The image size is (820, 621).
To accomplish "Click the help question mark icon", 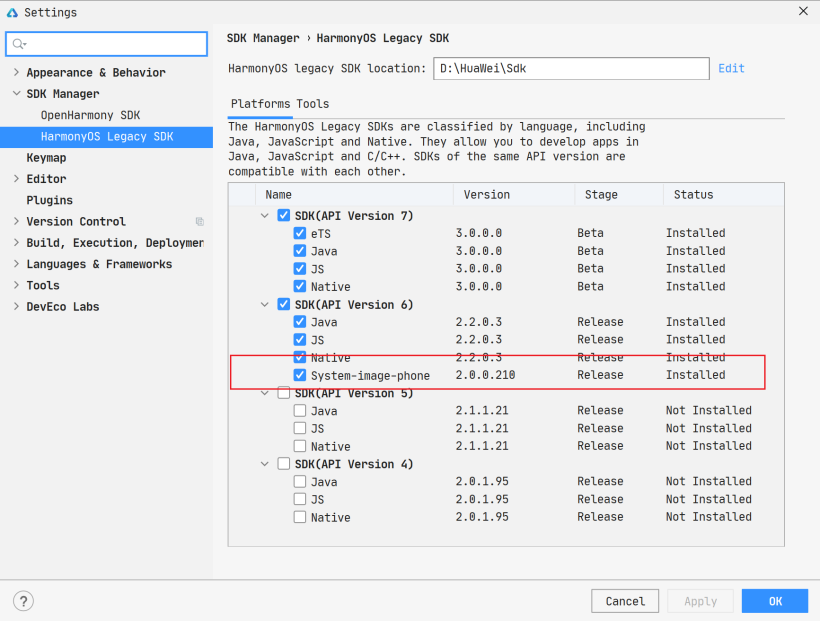I will pyautogui.click(x=23, y=601).
